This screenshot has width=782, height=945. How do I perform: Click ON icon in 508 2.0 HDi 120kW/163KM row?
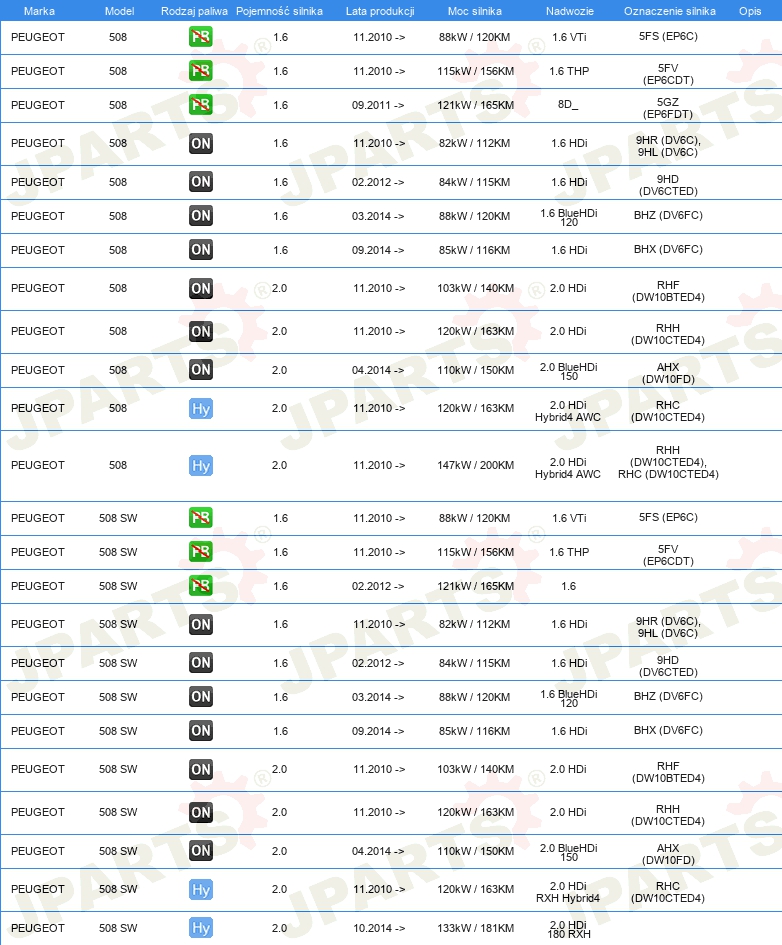tap(201, 331)
